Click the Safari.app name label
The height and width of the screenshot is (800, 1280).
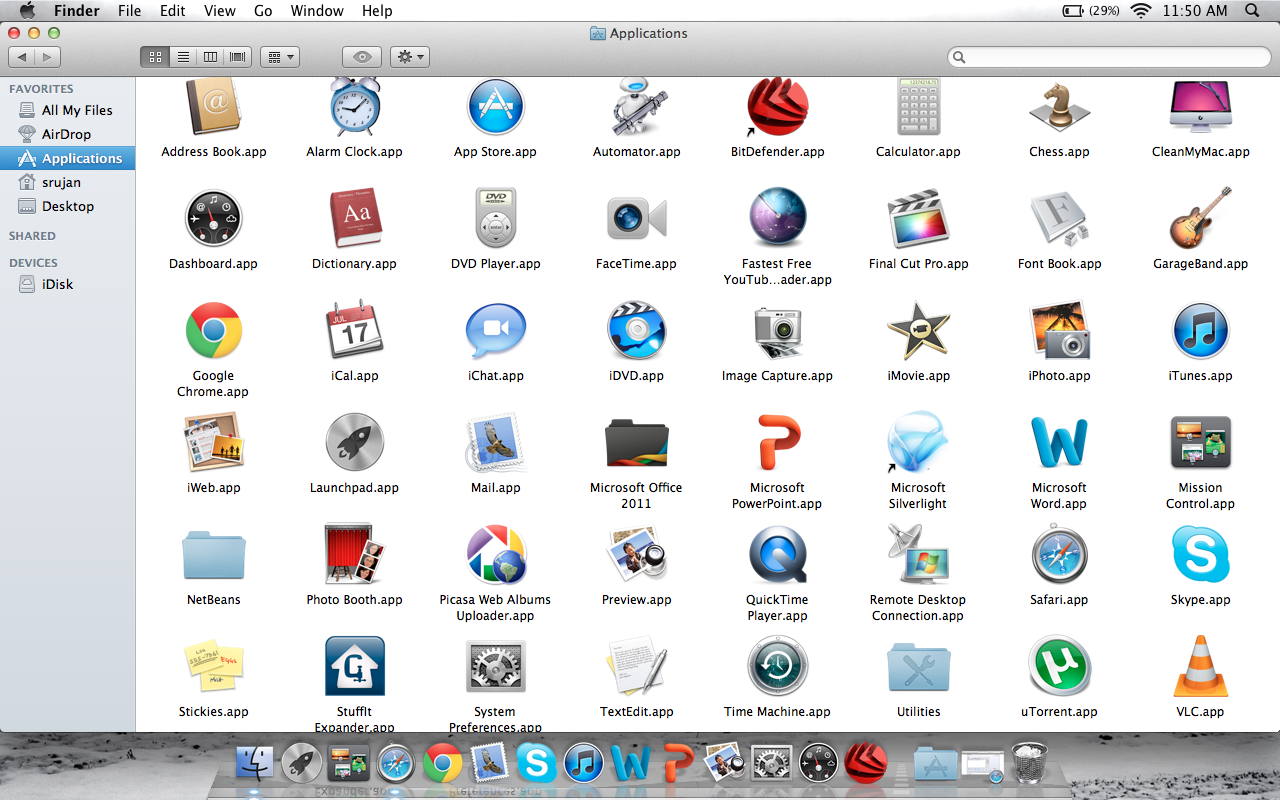click(x=1059, y=600)
